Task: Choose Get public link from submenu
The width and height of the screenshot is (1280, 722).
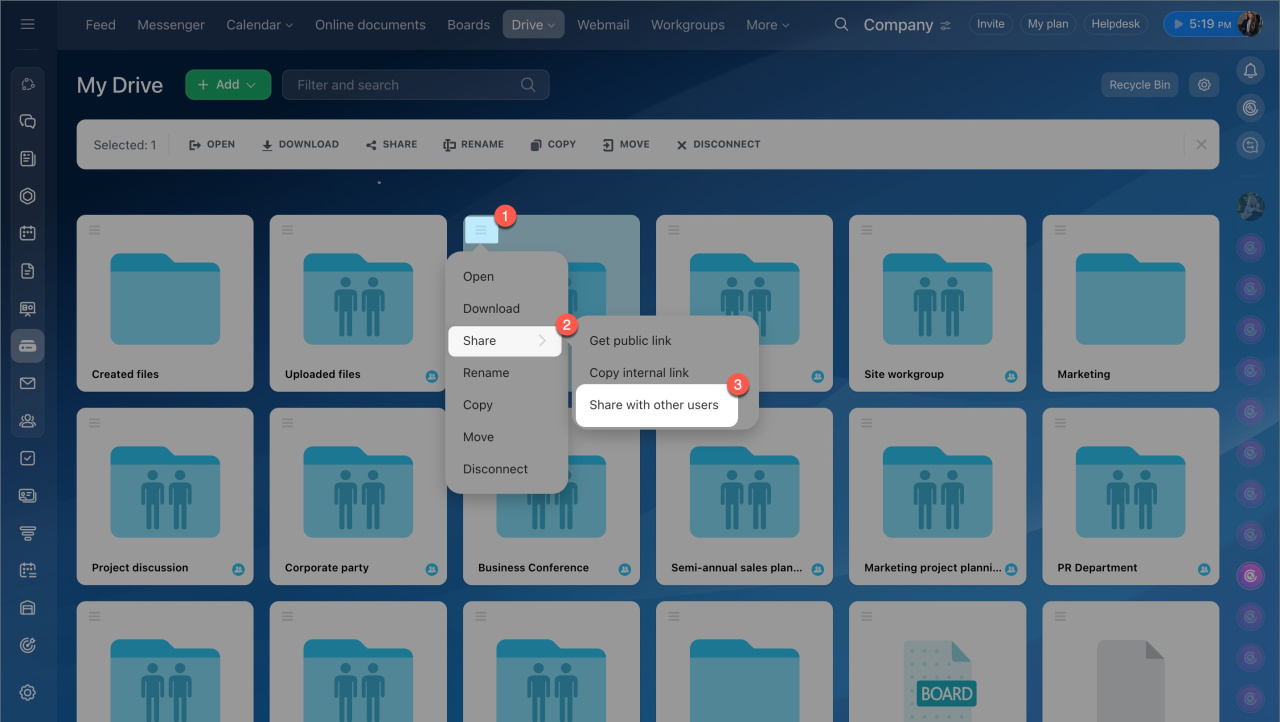Action: pyautogui.click(x=630, y=341)
